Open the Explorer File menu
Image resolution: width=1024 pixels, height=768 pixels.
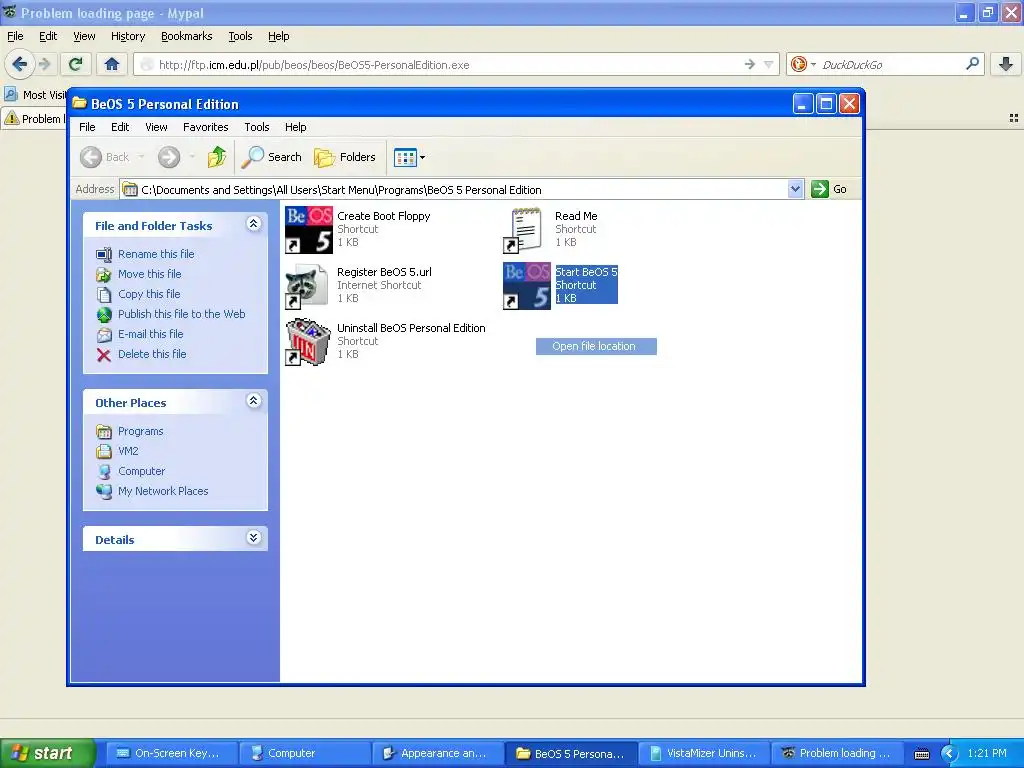pyautogui.click(x=88, y=127)
